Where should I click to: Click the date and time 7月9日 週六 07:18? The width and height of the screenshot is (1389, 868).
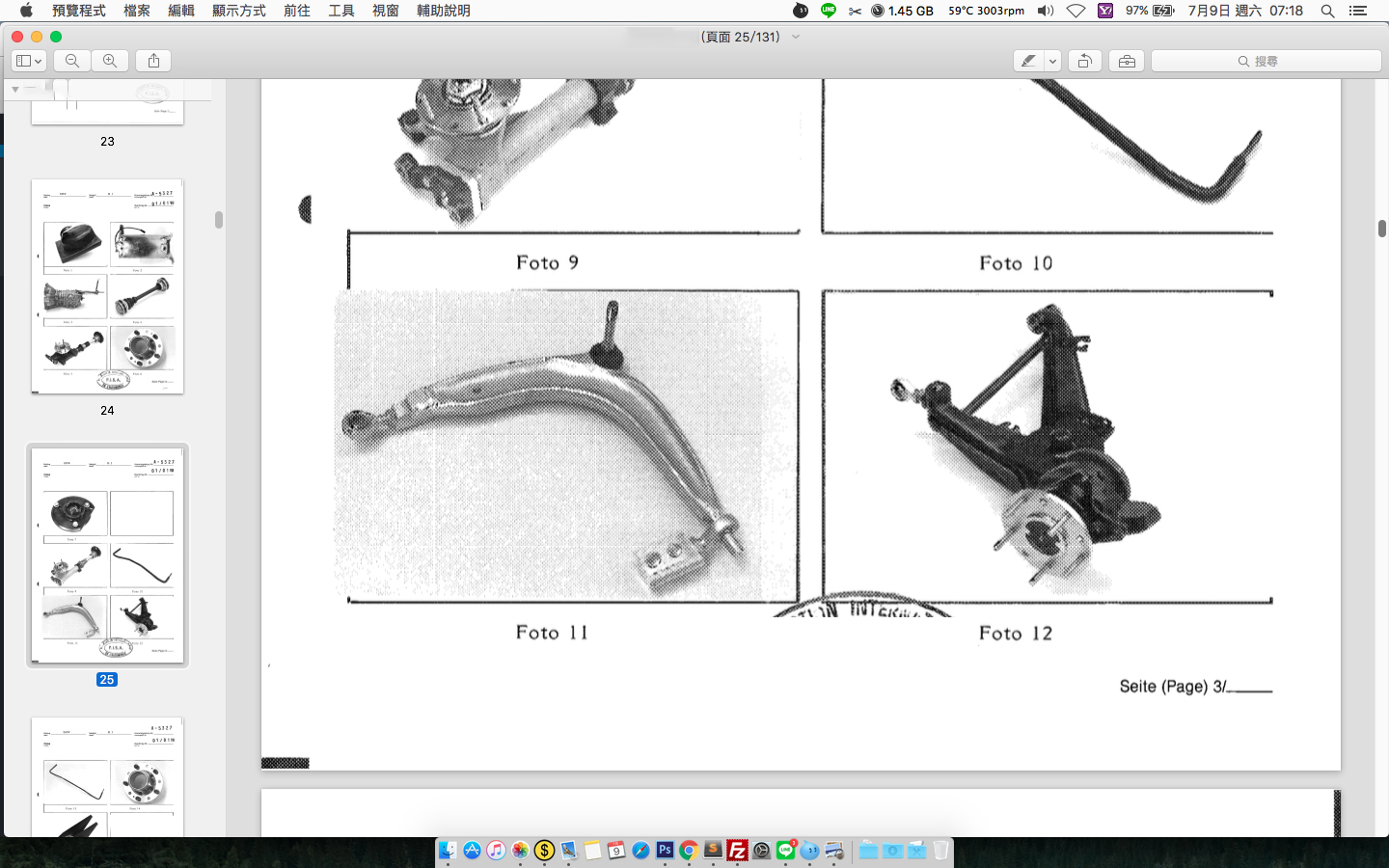pos(1245,11)
